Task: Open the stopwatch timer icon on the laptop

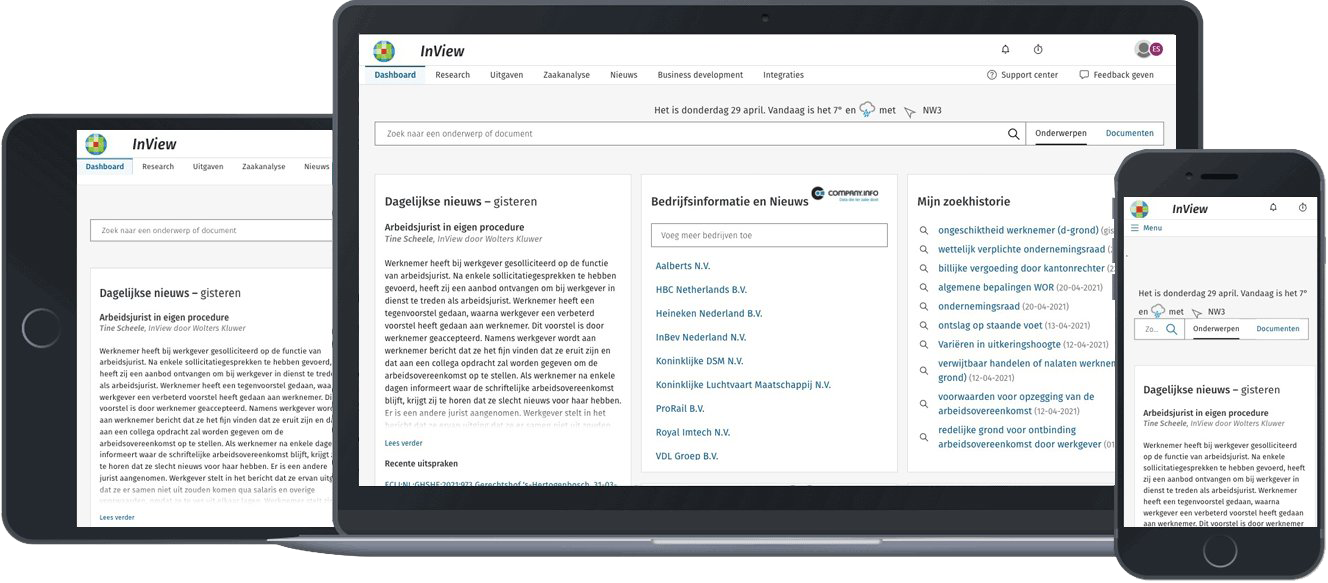Action: 1038,49
